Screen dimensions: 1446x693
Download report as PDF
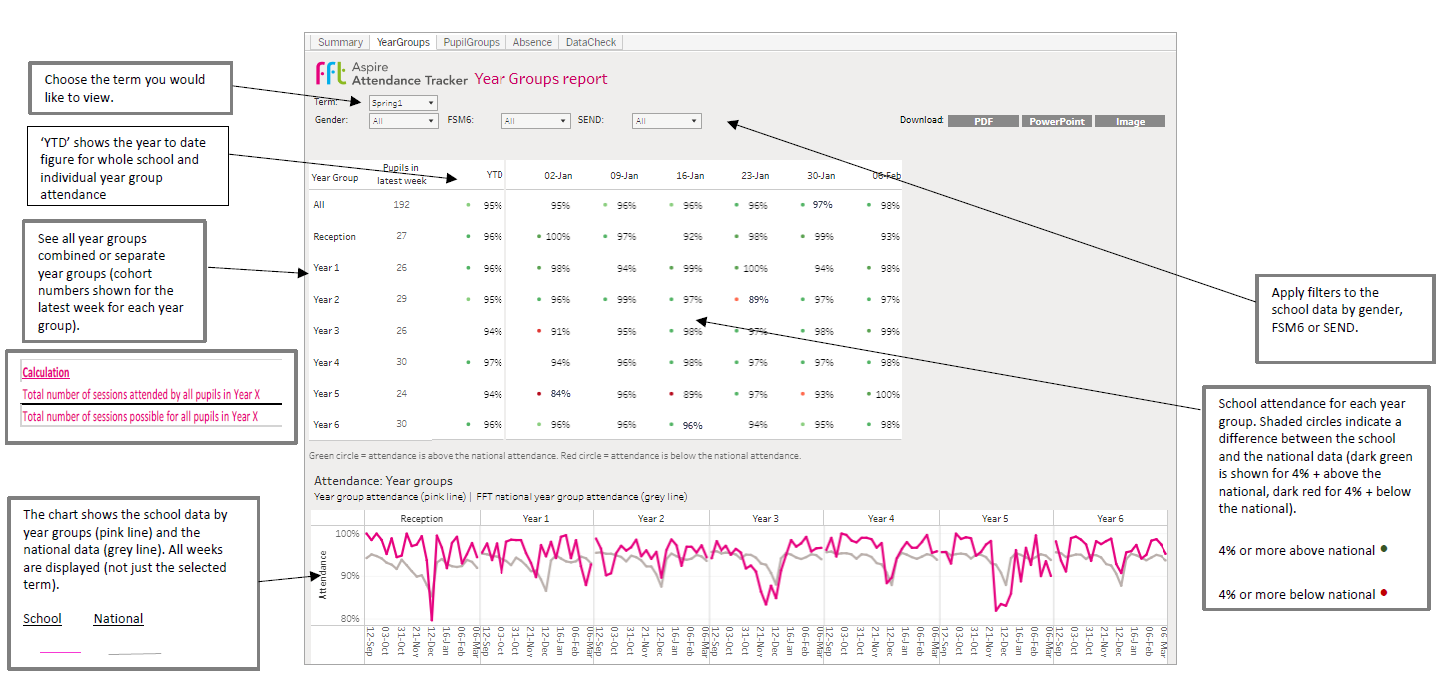click(984, 121)
